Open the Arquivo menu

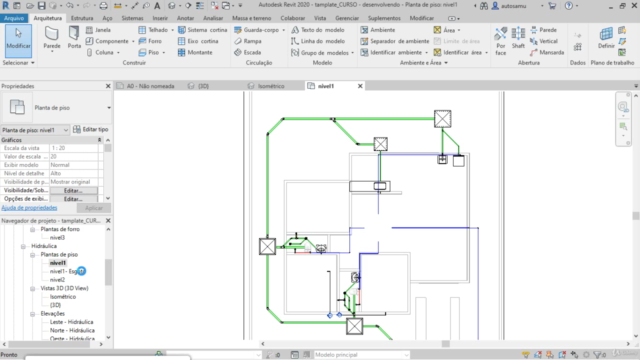tap(14, 18)
